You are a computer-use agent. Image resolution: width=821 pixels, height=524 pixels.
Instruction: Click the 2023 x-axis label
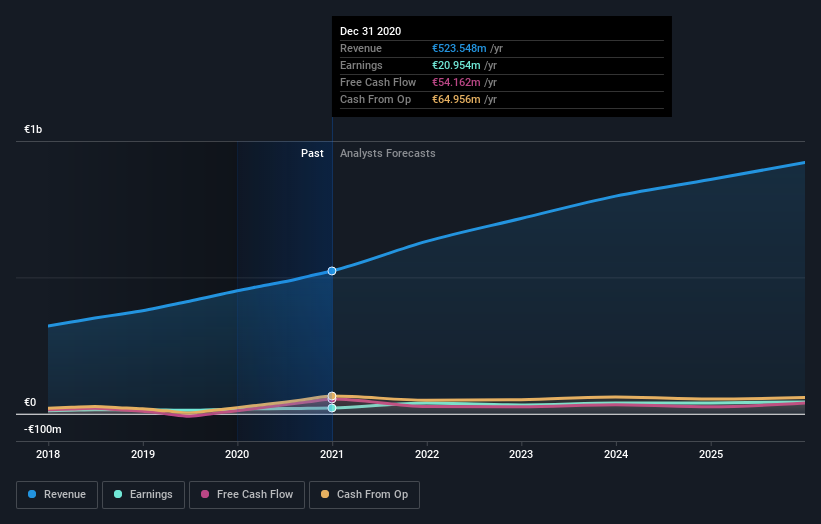[x=521, y=454]
